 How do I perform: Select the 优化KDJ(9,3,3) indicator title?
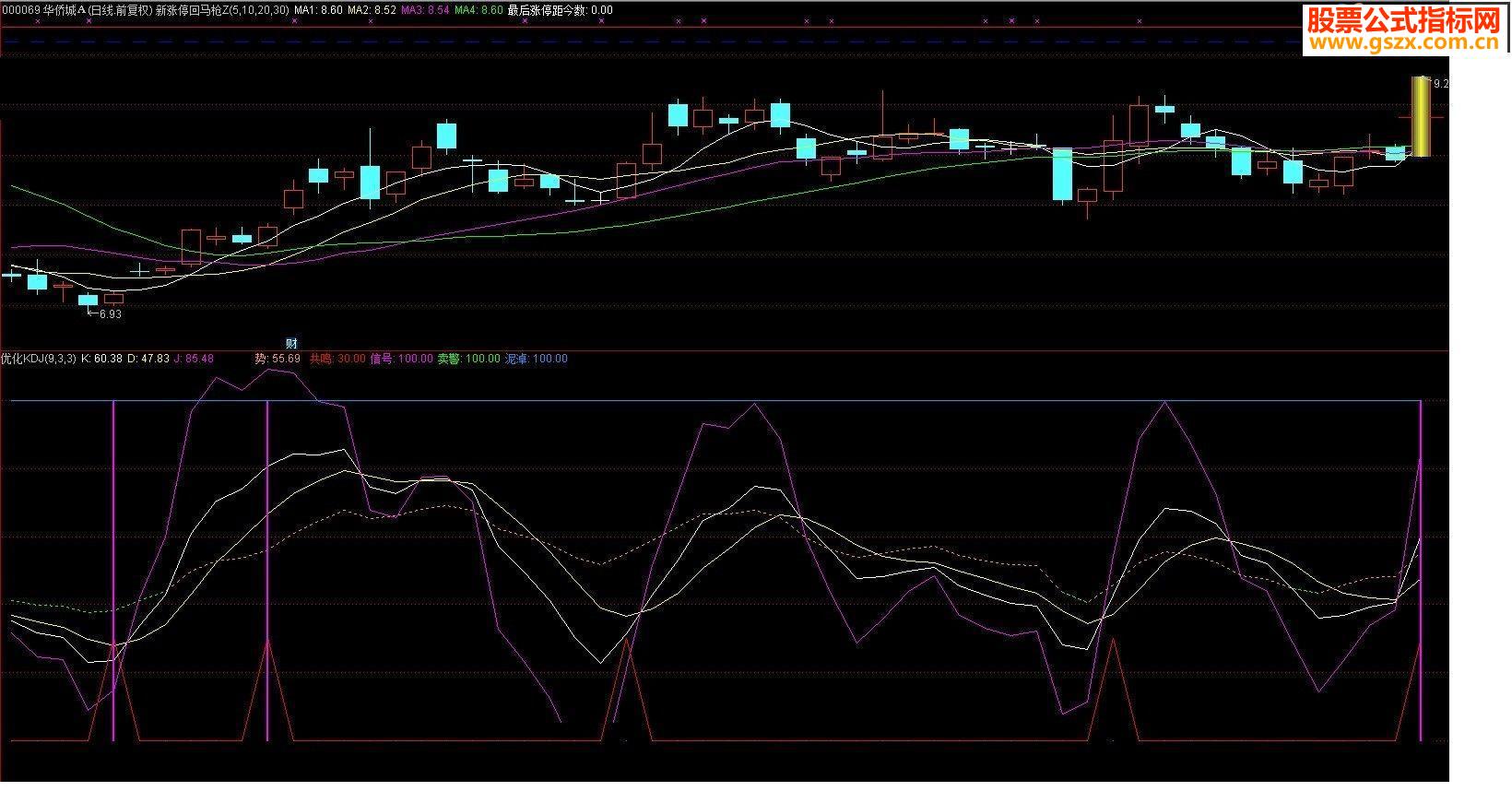(39, 359)
